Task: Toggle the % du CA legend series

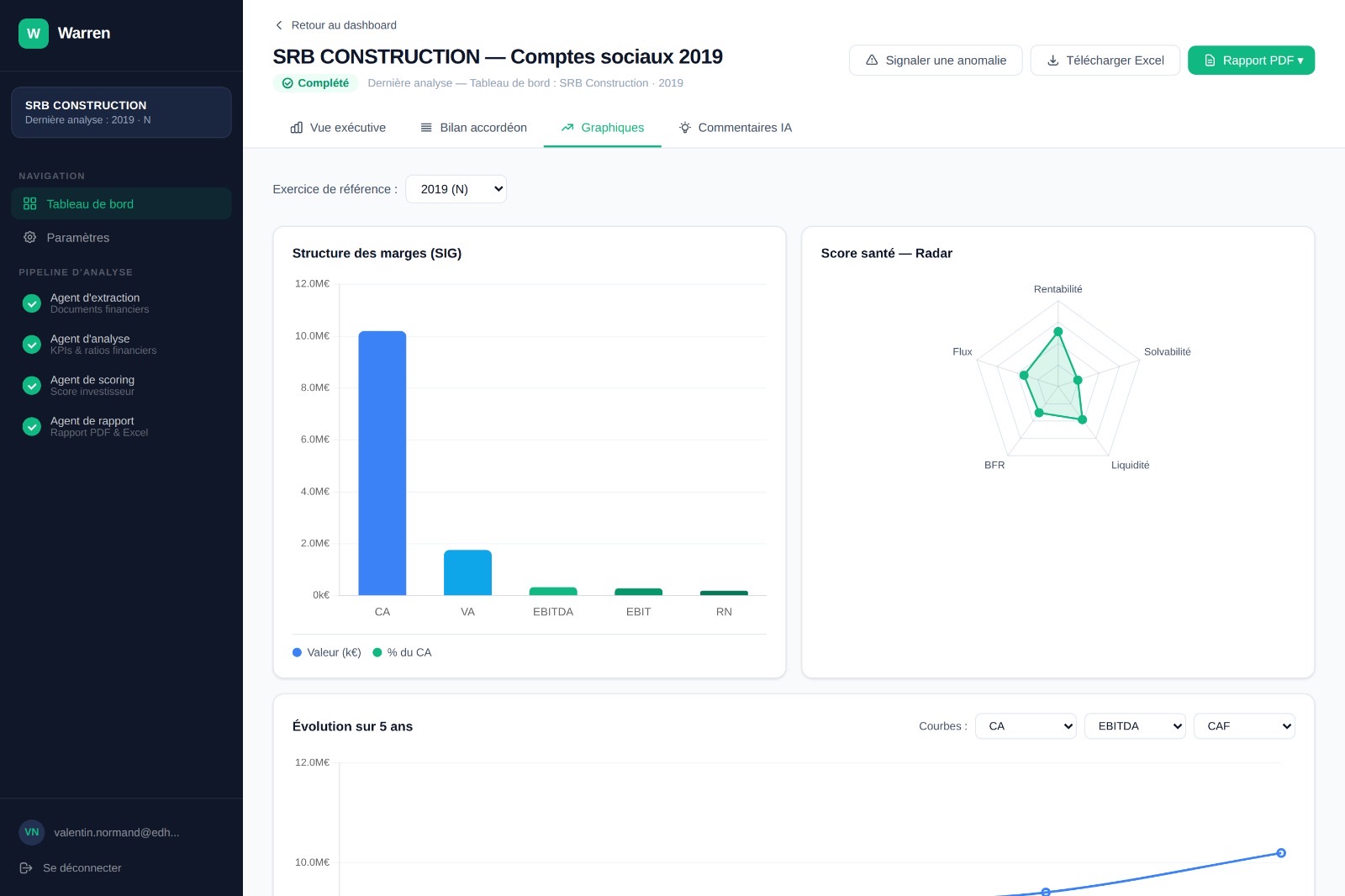Action: 402,652
